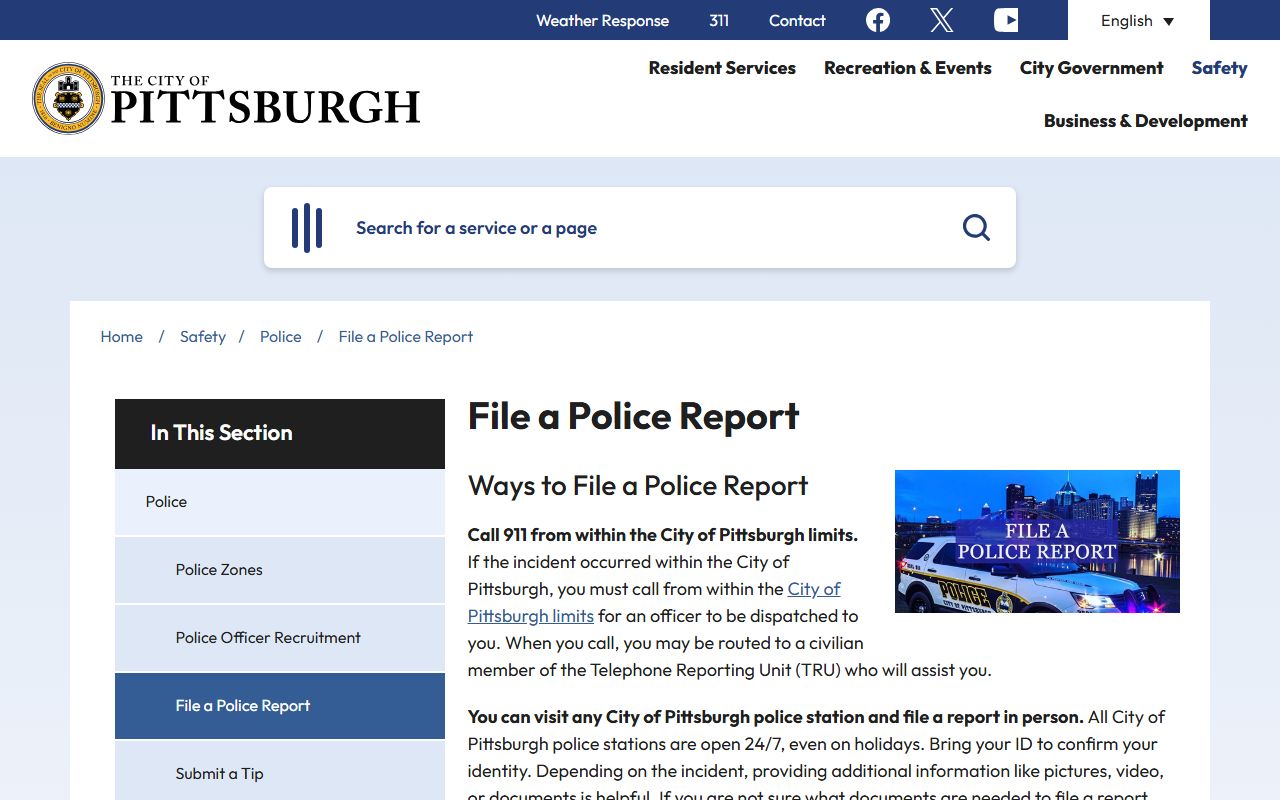
Task: Open the City Government menu
Action: click(x=1092, y=68)
